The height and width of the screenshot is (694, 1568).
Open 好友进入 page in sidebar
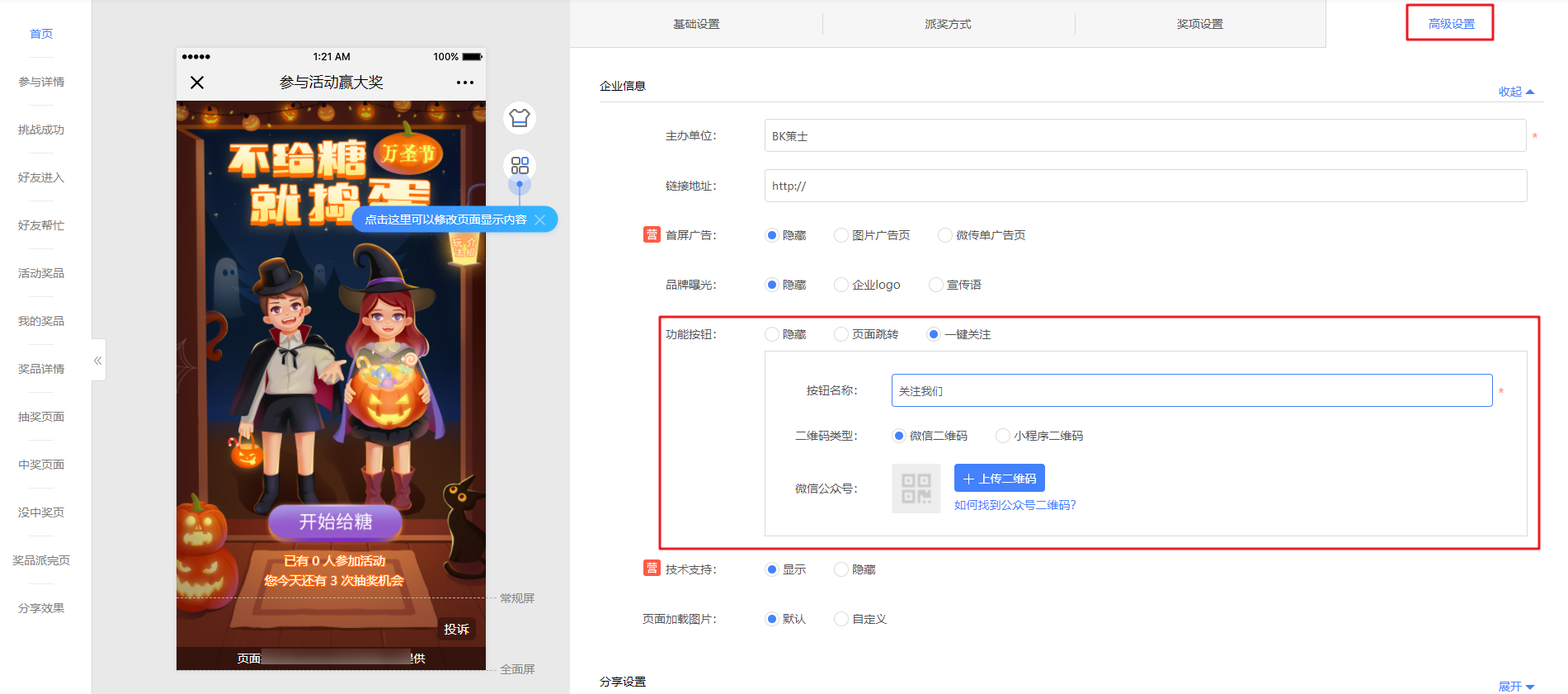tap(41, 177)
